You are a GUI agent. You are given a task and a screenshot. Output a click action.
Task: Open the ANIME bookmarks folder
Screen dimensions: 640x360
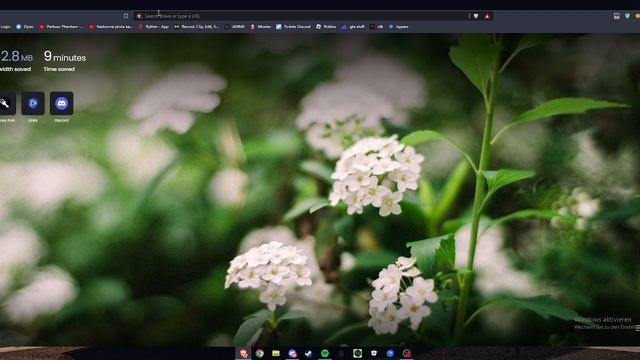coord(235,27)
